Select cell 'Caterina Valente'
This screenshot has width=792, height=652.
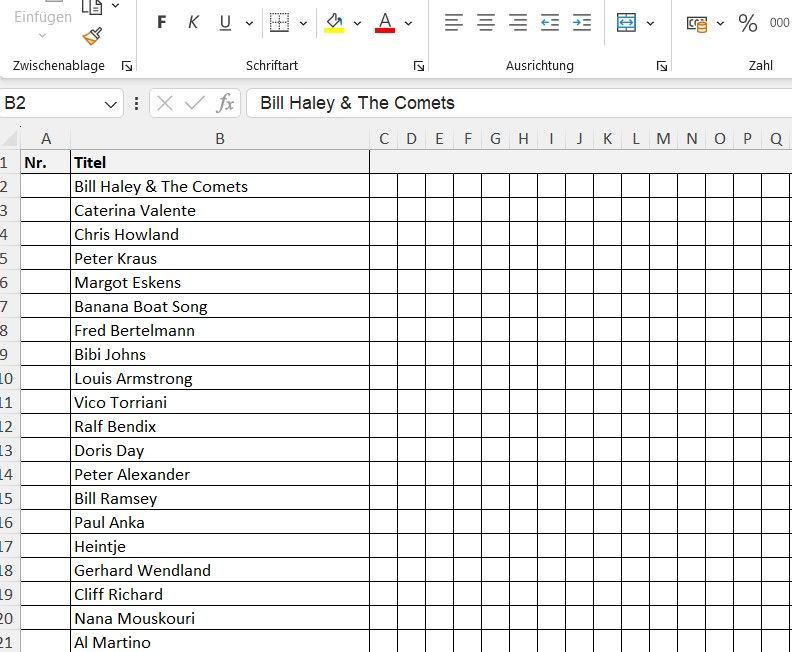pyautogui.click(x=220, y=210)
